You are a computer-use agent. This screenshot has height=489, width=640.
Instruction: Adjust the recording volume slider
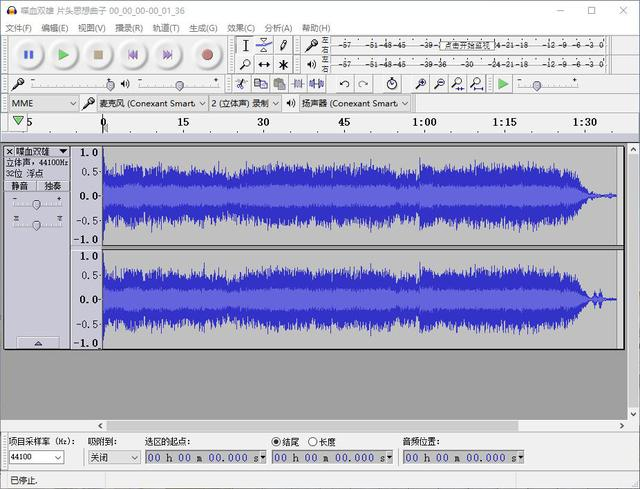[110, 85]
